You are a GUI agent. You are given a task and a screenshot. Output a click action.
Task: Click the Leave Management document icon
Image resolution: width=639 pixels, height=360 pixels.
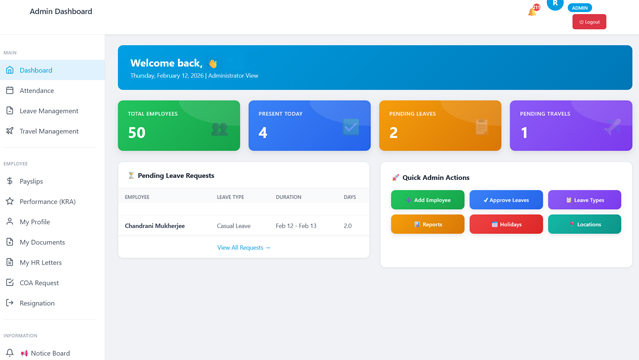(x=10, y=110)
